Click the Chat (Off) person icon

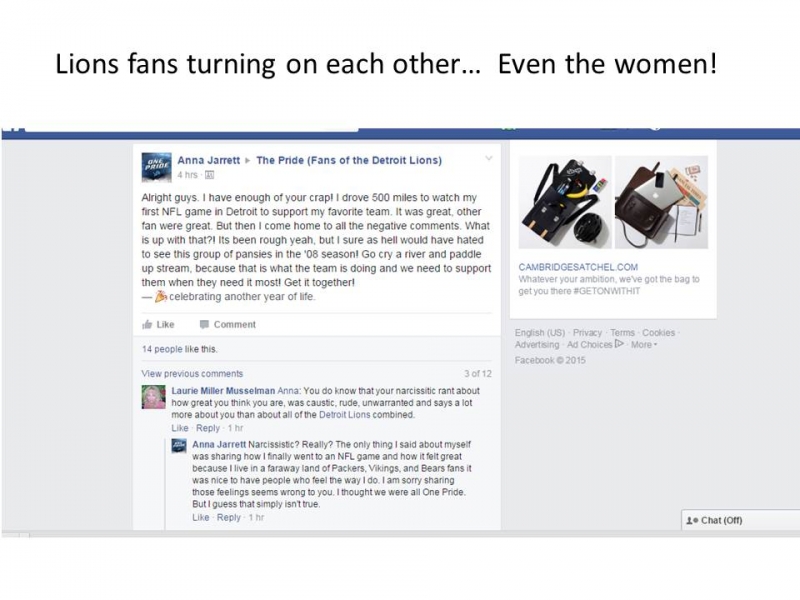tap(691, 520)
